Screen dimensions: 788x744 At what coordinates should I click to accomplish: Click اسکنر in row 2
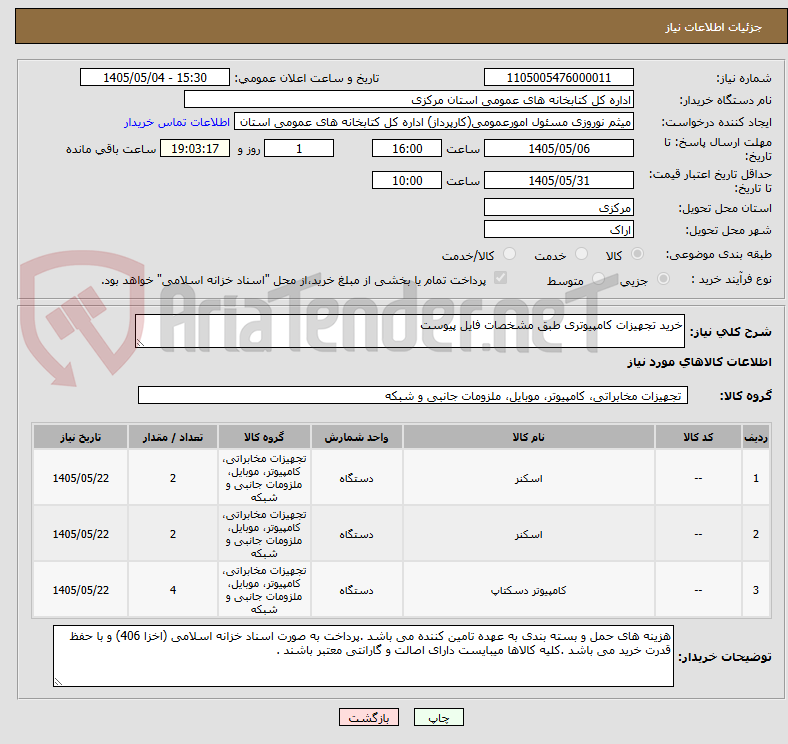(x=528, y=534)
